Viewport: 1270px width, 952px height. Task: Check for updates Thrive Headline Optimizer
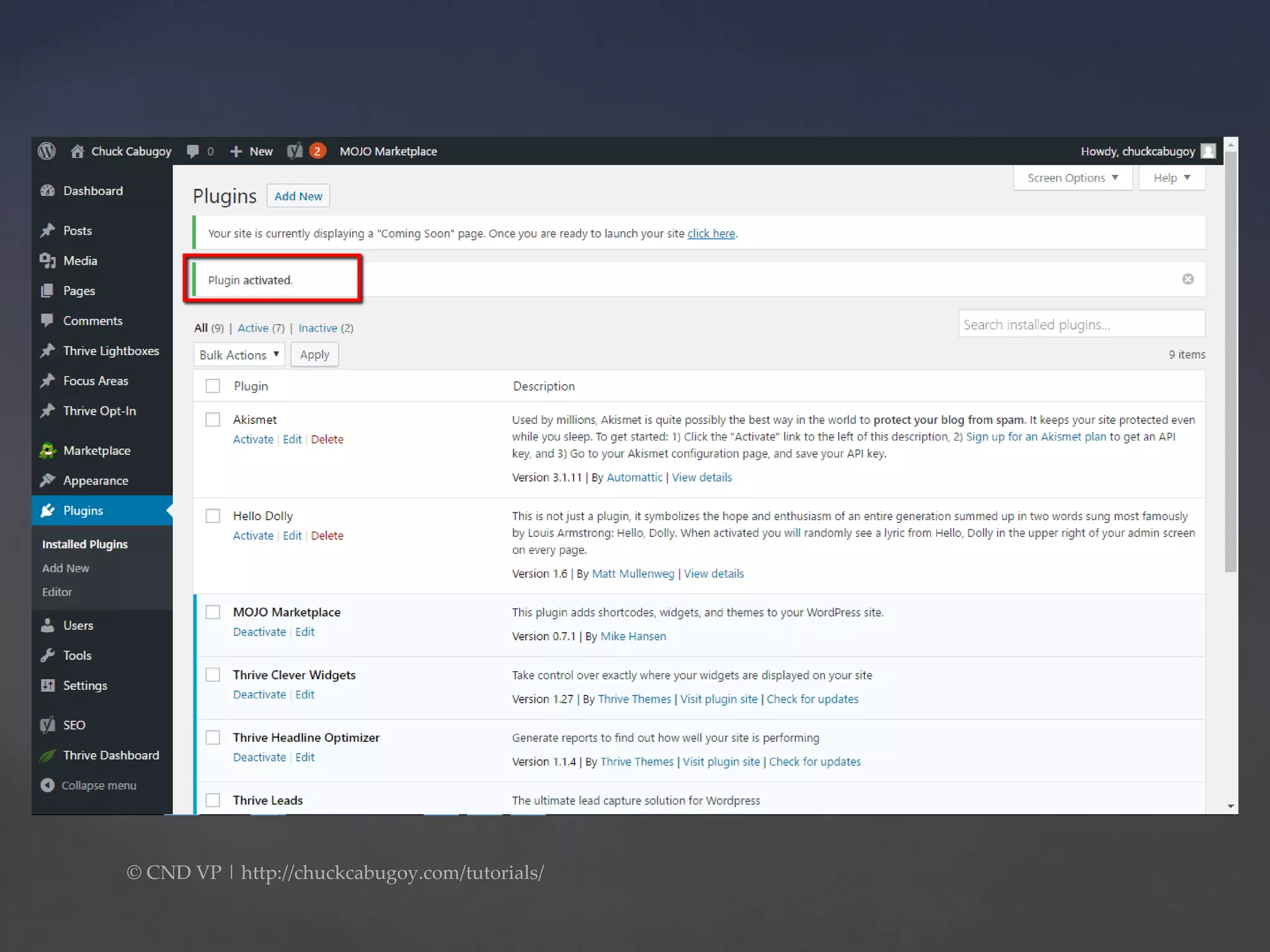815,762
